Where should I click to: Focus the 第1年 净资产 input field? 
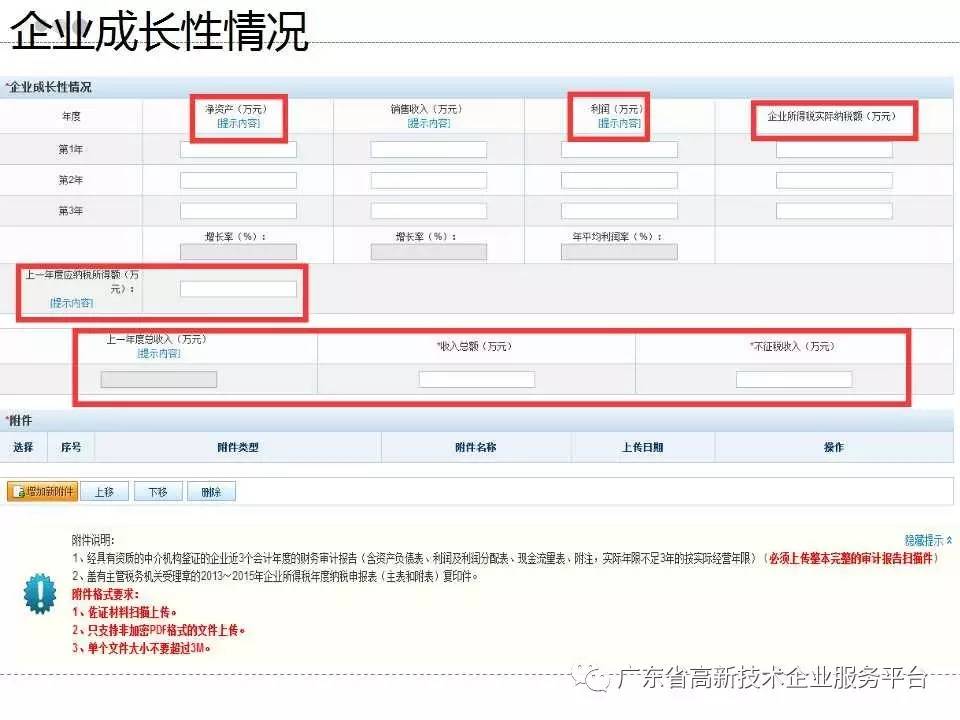238,150
